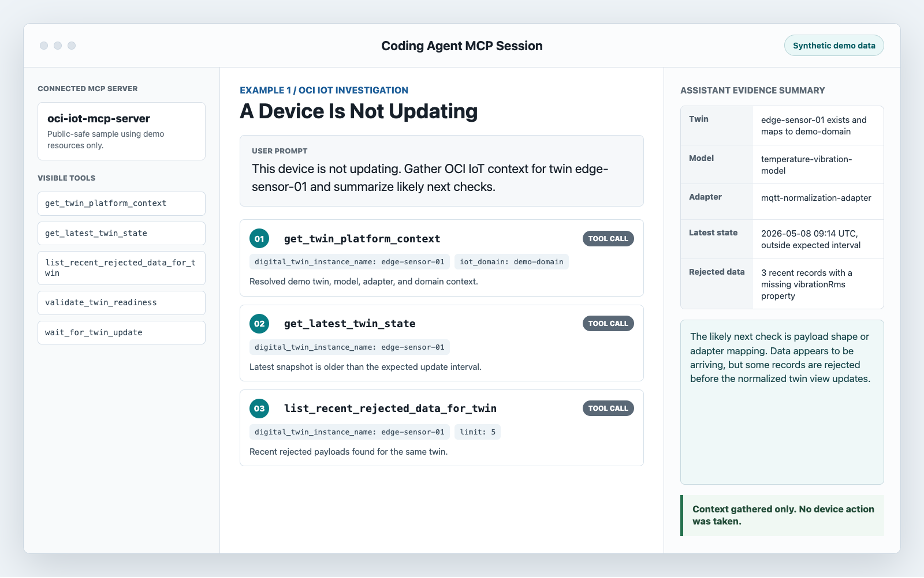Screen dimensions: 924x578
Task: Select validate_twin_readiness tool
Action: point(121,302)
